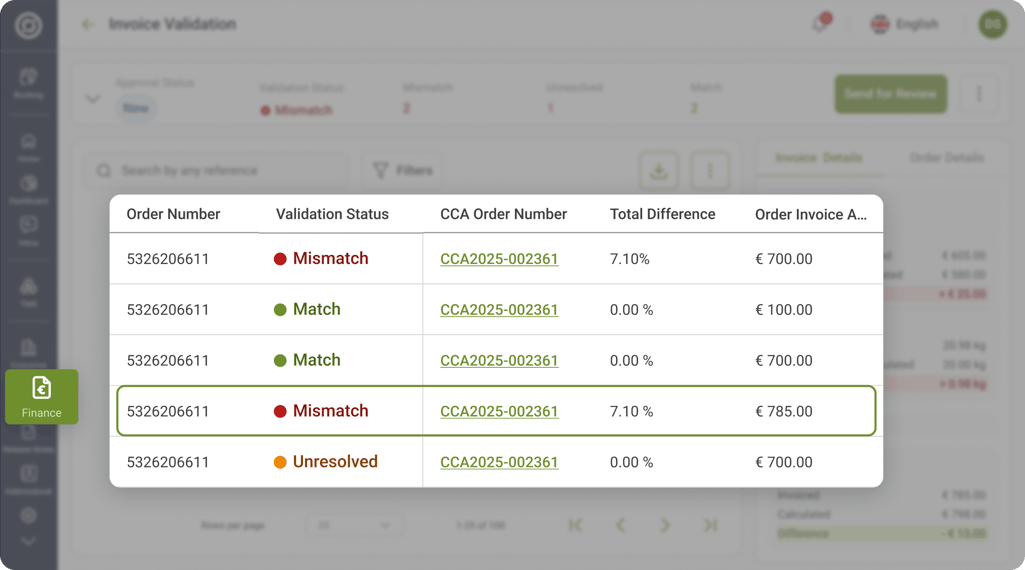Viewport: 1025px width, 570px height.
Task: Open the Filters button
Action: (x=402, y=171)
